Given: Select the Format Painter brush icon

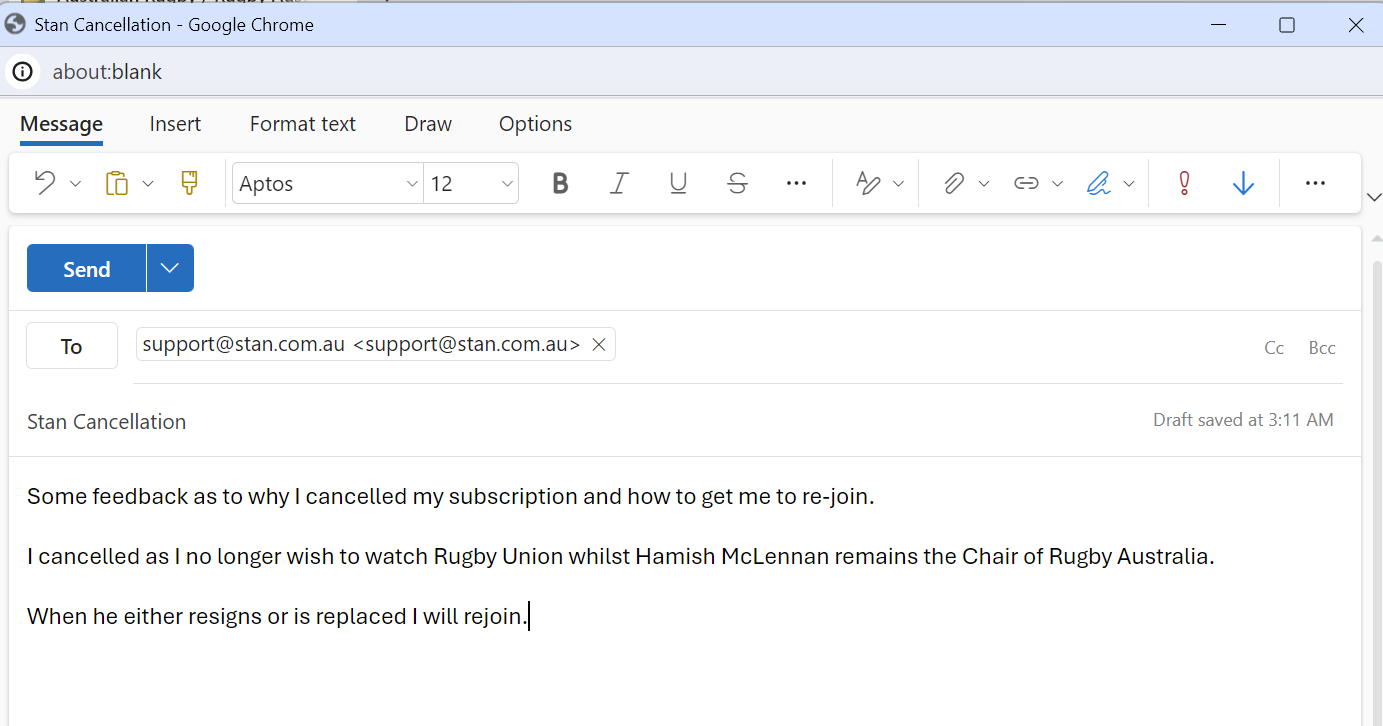Looking at the screenshot, I should 189,183.
